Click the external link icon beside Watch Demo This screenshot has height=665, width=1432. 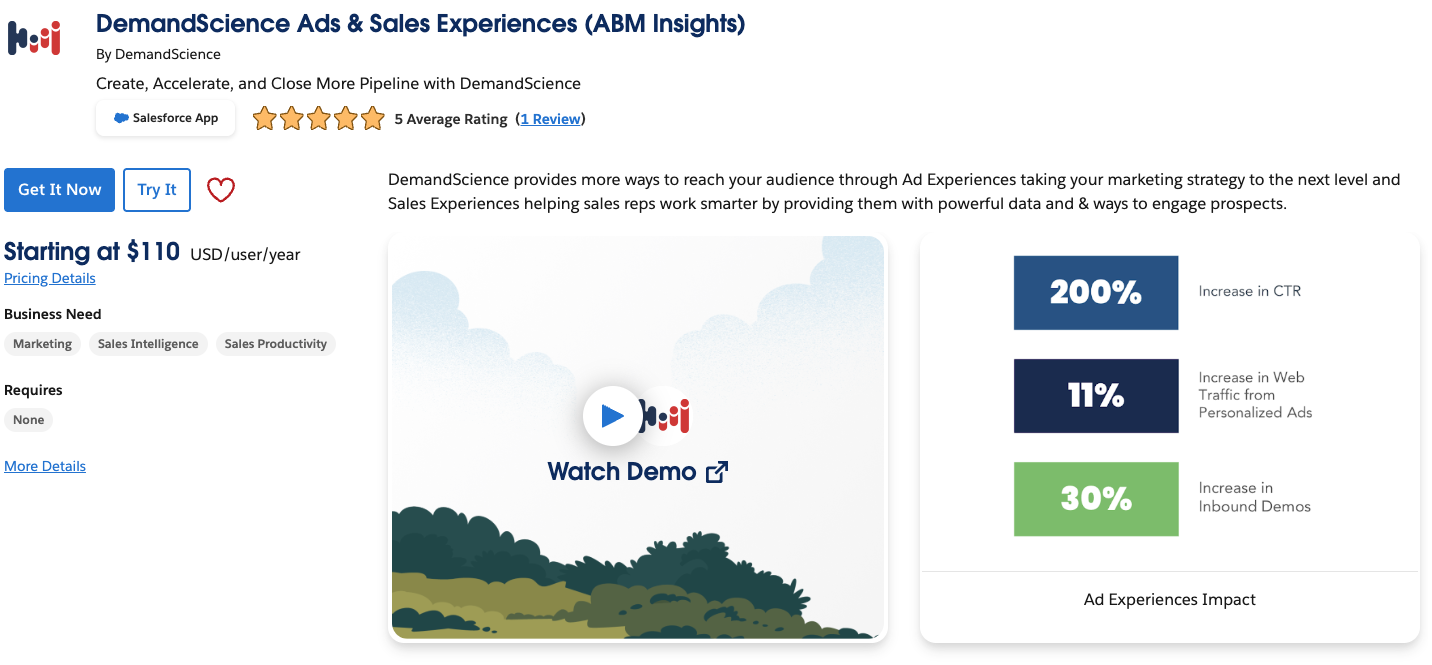(x=717, y=472)
